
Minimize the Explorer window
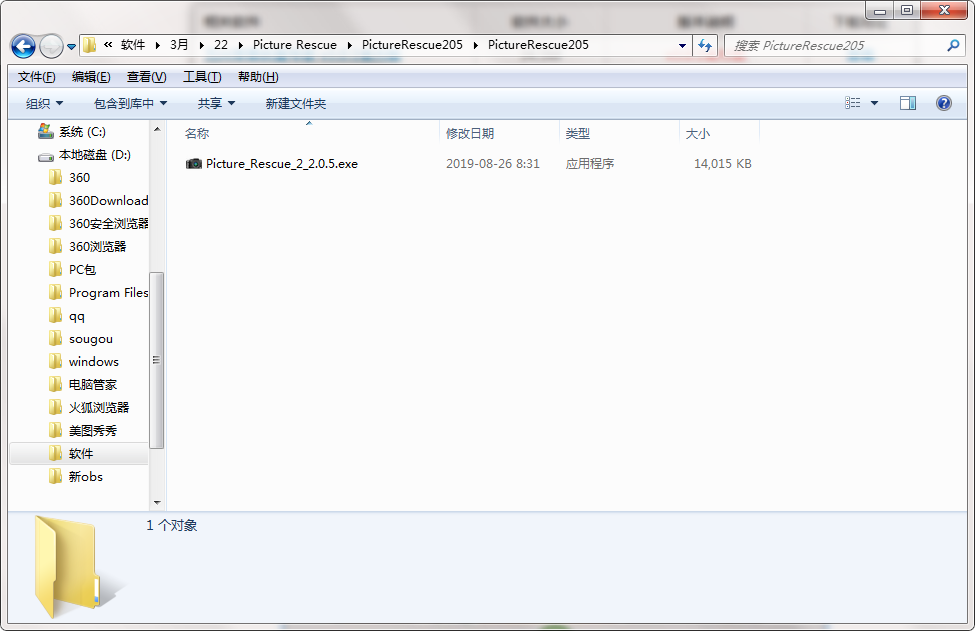pos(879,11)
